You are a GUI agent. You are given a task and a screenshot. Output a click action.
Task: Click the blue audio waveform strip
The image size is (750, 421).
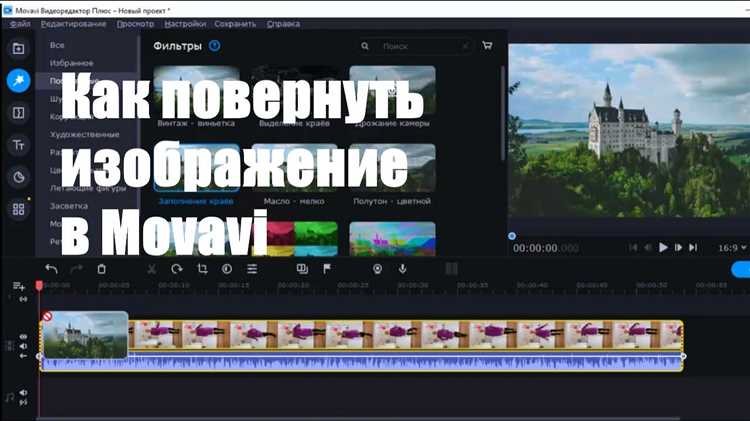[x=362, y=363]
